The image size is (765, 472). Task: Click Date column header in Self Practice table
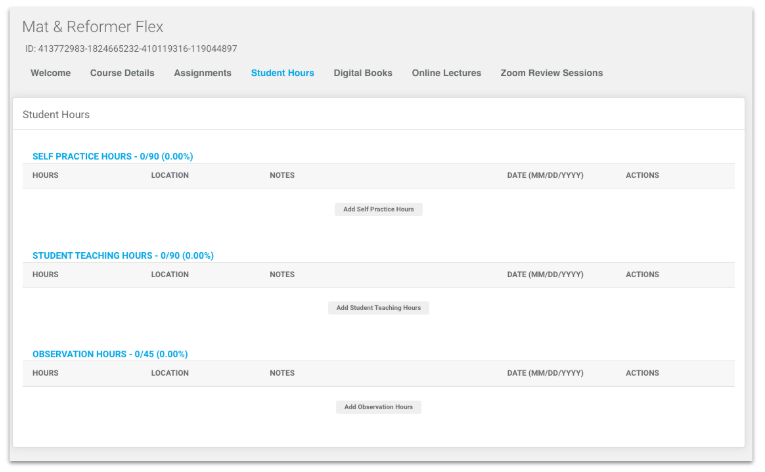(545, 175)
